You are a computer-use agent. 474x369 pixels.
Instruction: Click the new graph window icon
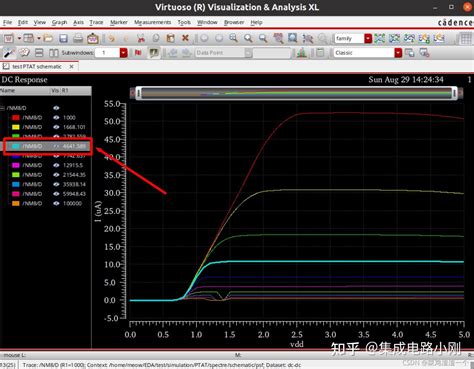tap(9, 38)
